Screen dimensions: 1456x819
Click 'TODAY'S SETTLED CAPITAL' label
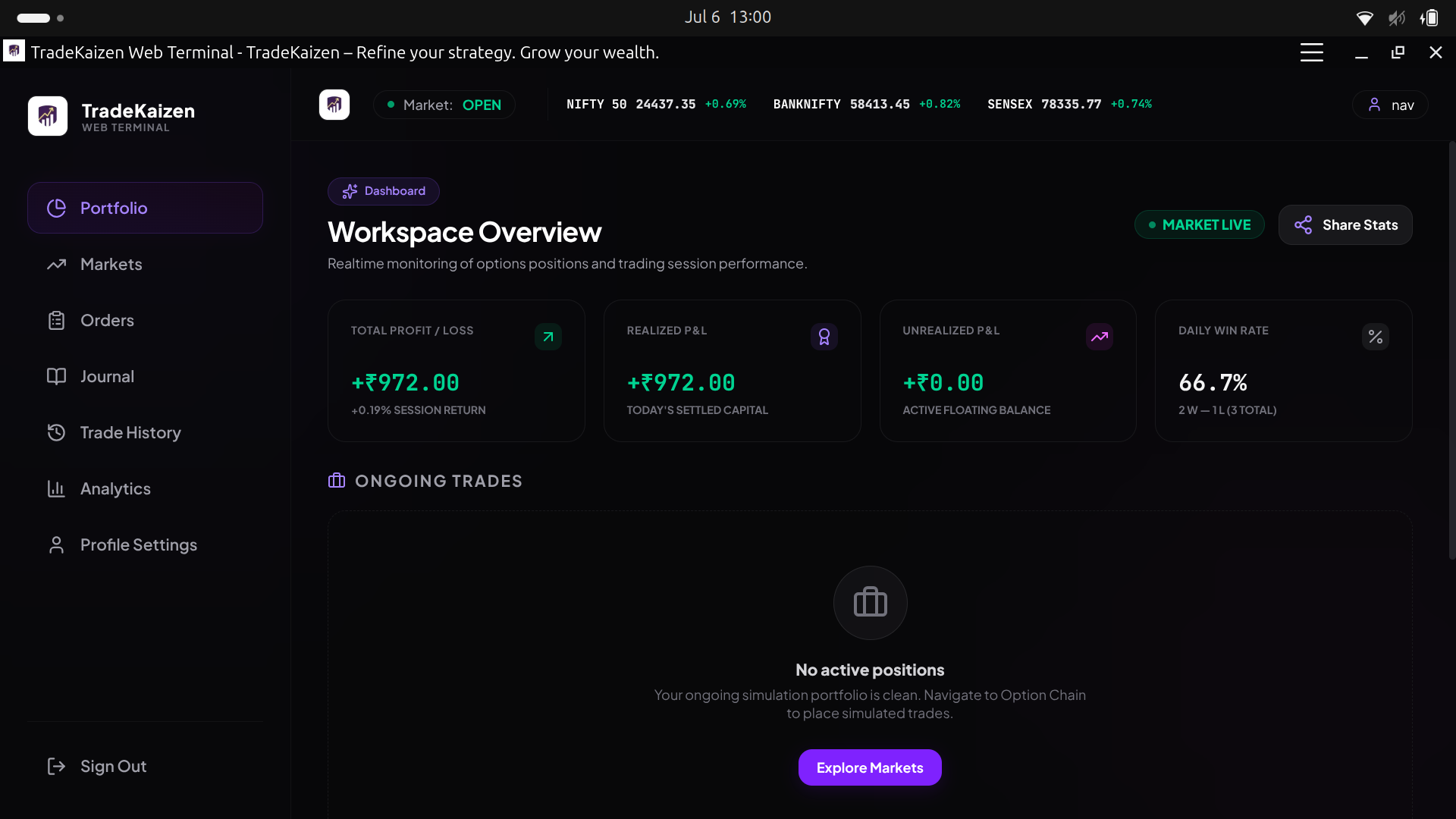[x=698, y=410]
